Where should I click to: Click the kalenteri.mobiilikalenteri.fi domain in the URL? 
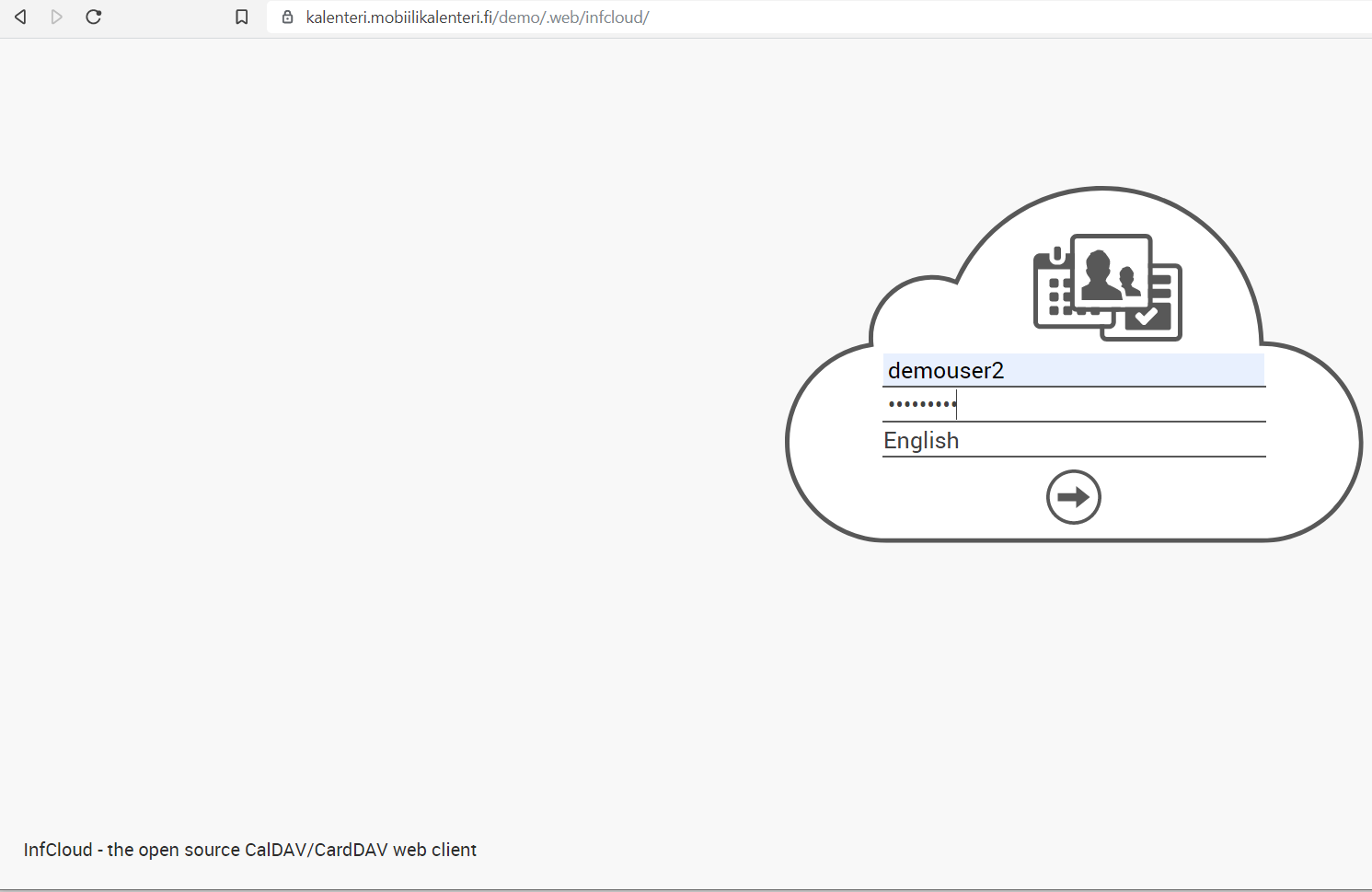(x=399, y=17)
